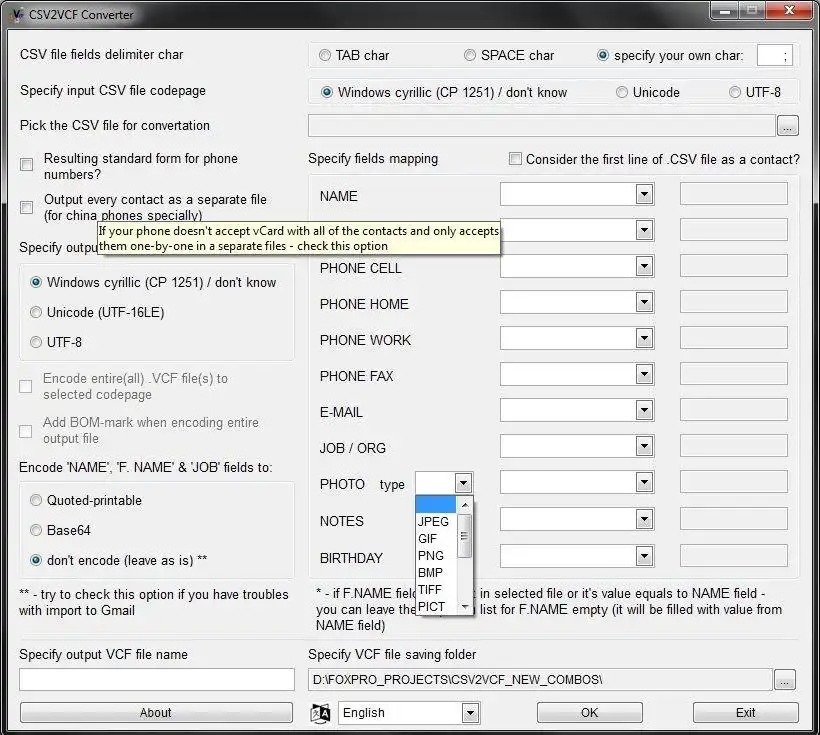Click the language translation icon beside English
Screen dimensions: 820x735
(320, 713)
